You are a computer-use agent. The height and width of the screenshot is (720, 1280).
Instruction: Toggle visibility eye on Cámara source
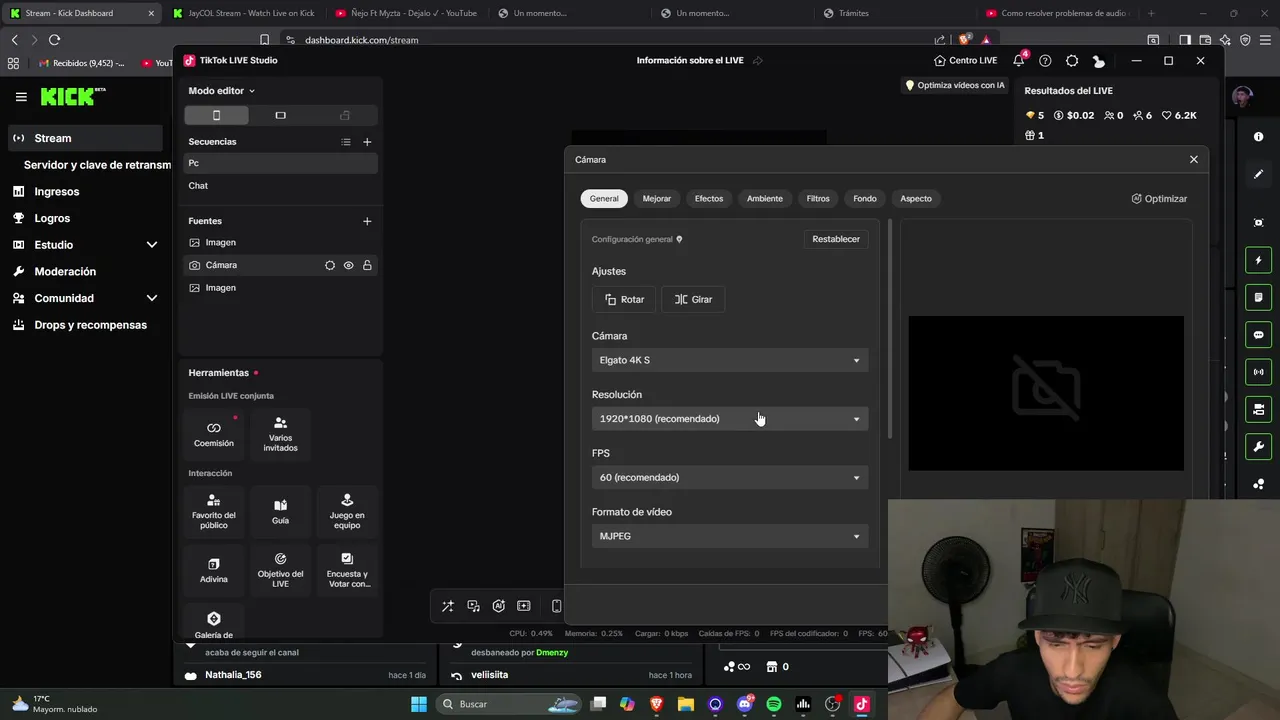[x=349, y=265]
